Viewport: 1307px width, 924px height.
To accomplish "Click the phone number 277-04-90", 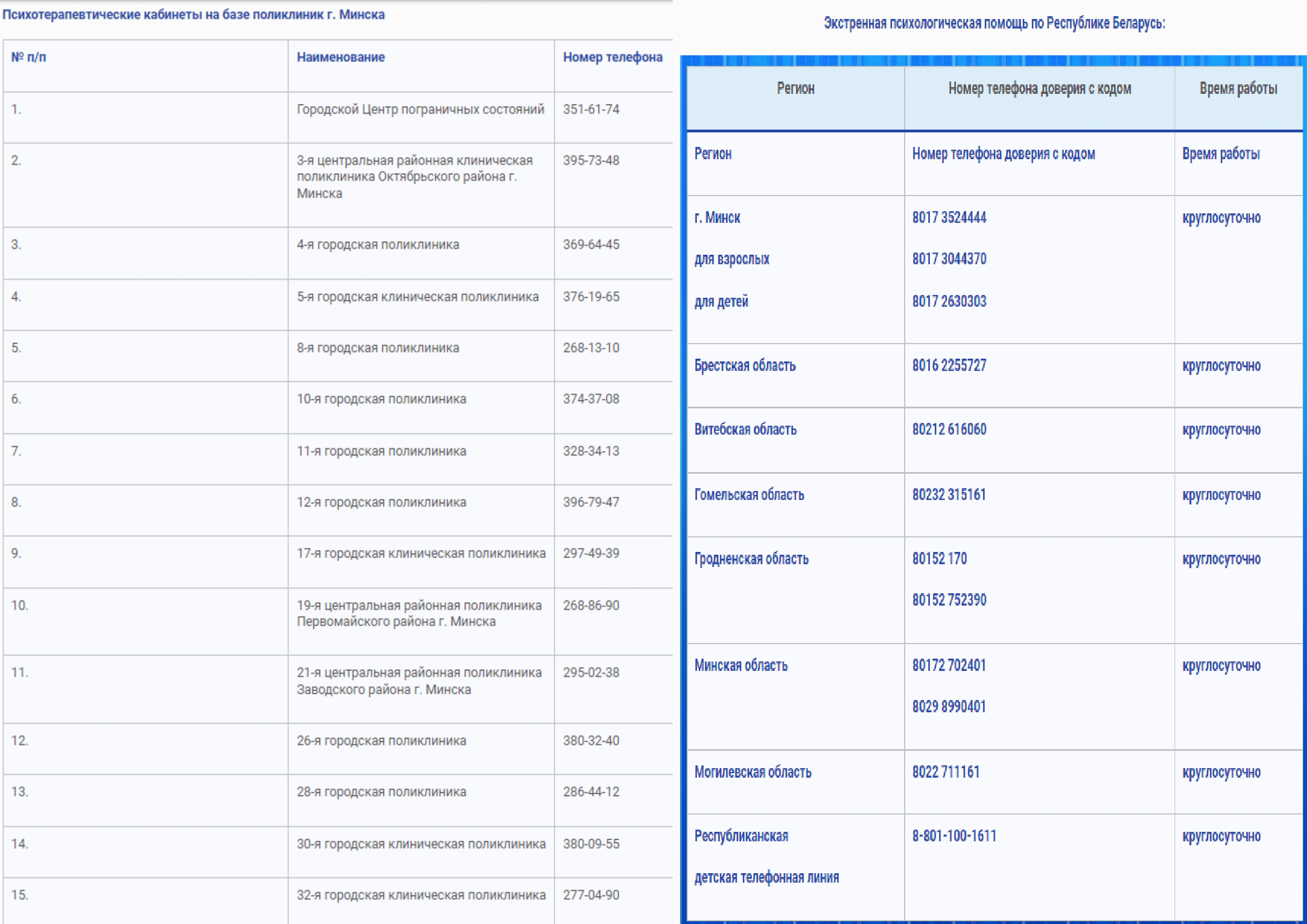I will [x=591, y=895].
